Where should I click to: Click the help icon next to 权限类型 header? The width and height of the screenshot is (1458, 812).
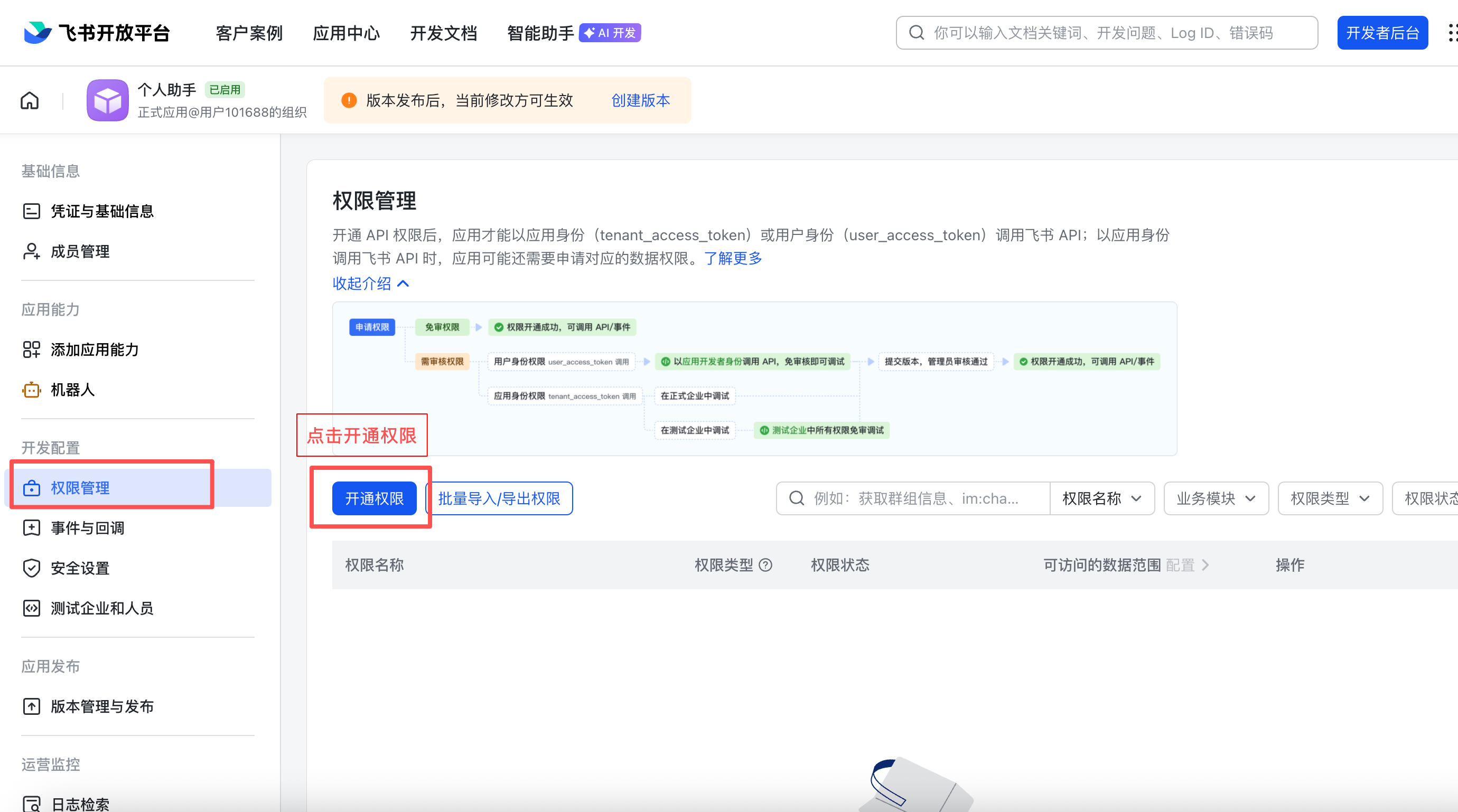766,565
